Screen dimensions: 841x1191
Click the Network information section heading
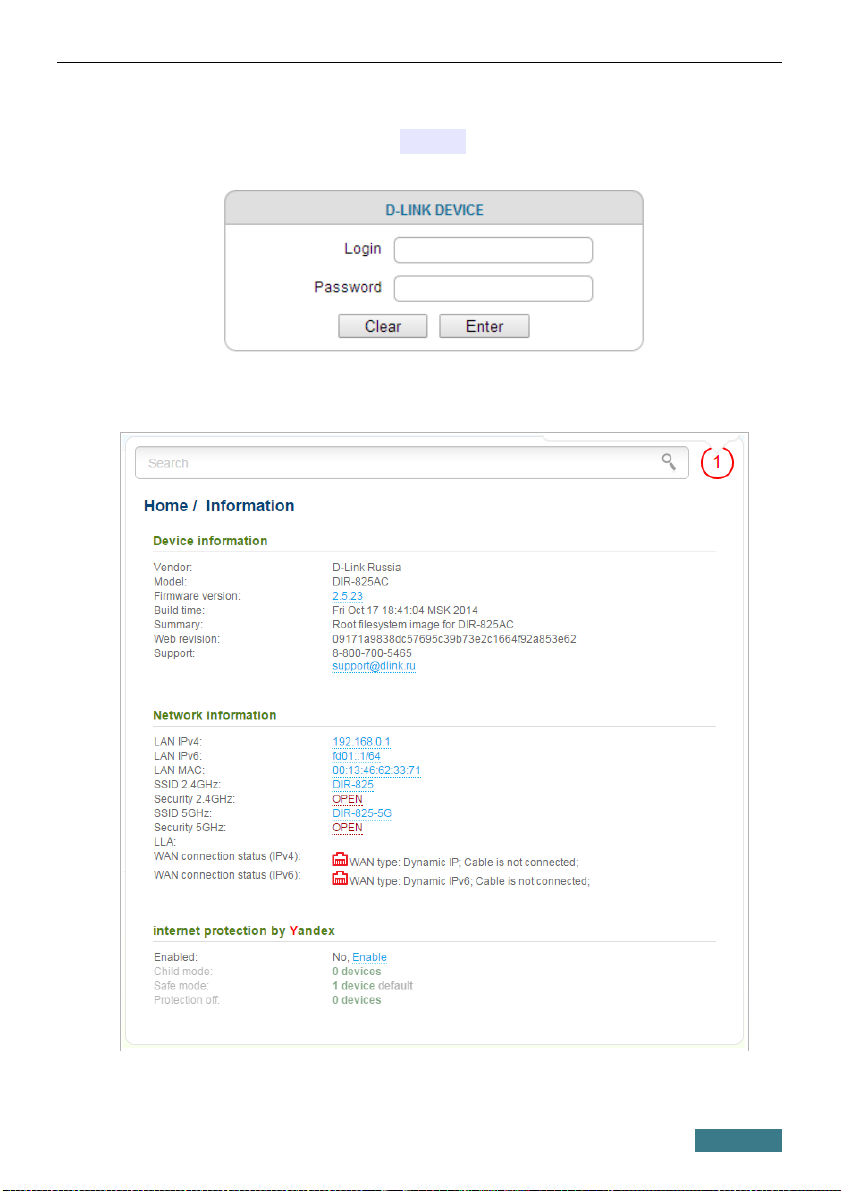pyautogui.click(x=214, y=716)
